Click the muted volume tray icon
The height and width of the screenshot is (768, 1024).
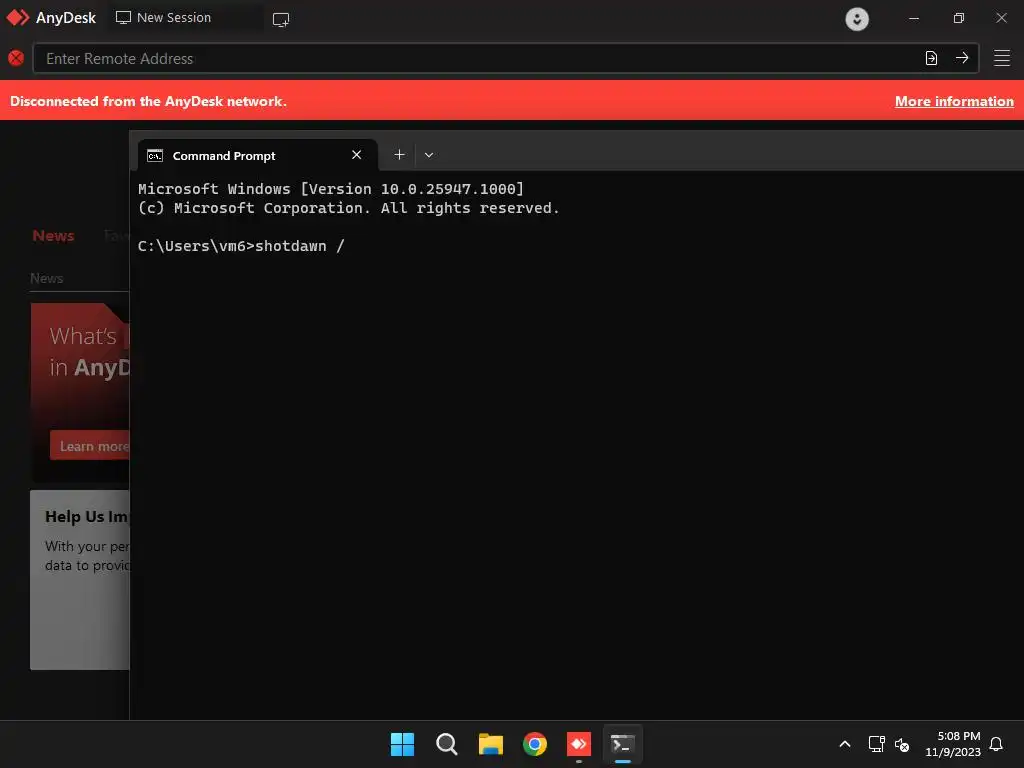[902, 744]
